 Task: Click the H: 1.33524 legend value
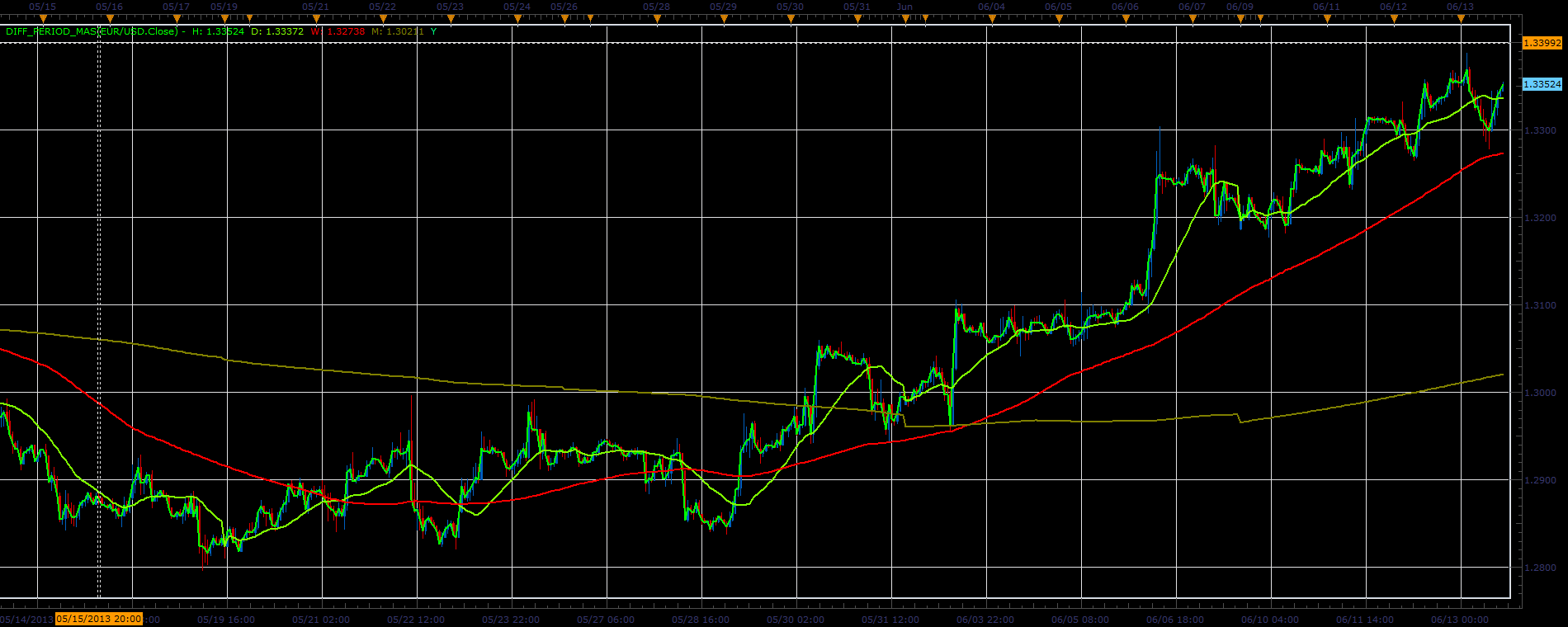218,31
